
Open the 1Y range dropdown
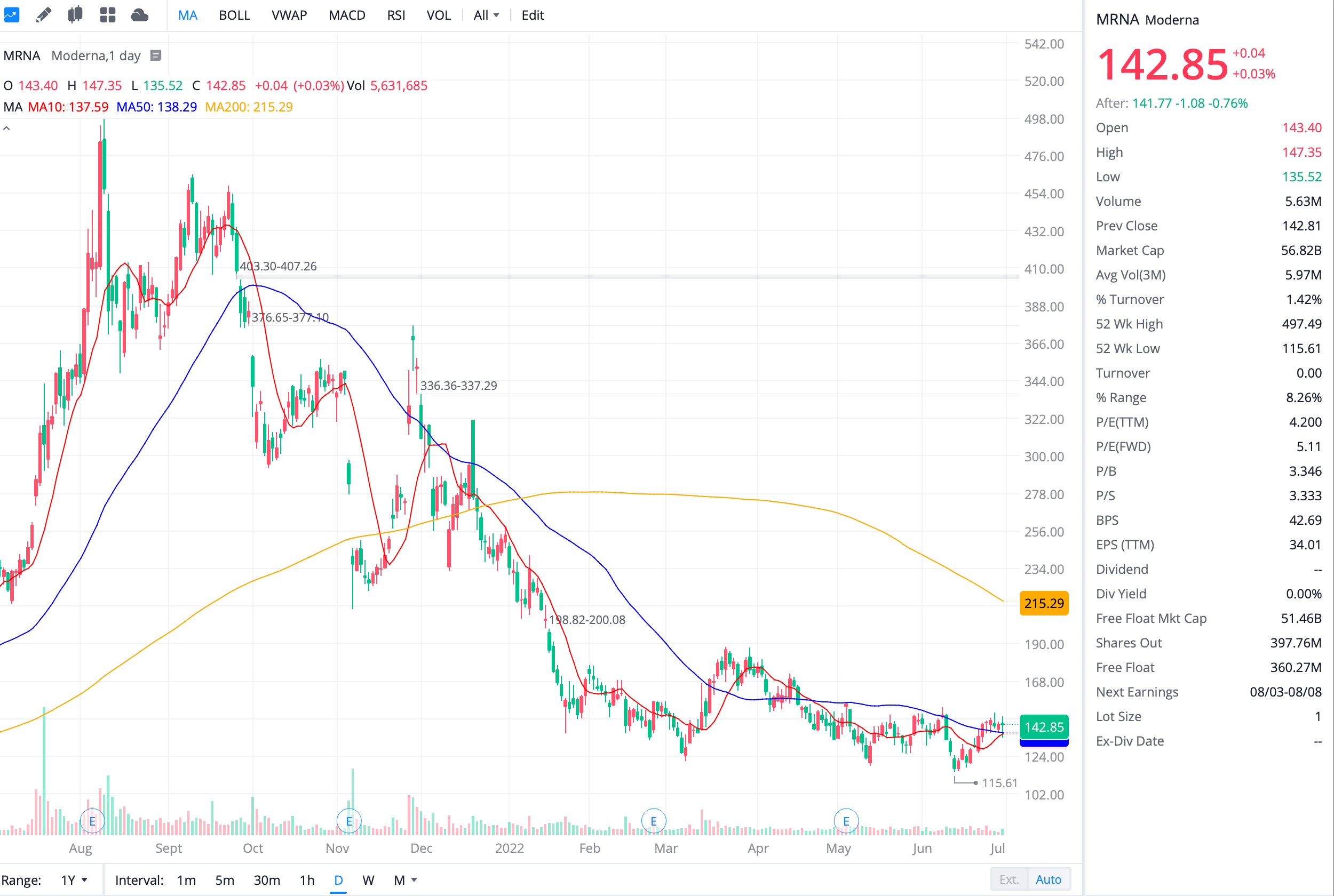(x=74, y=880)
